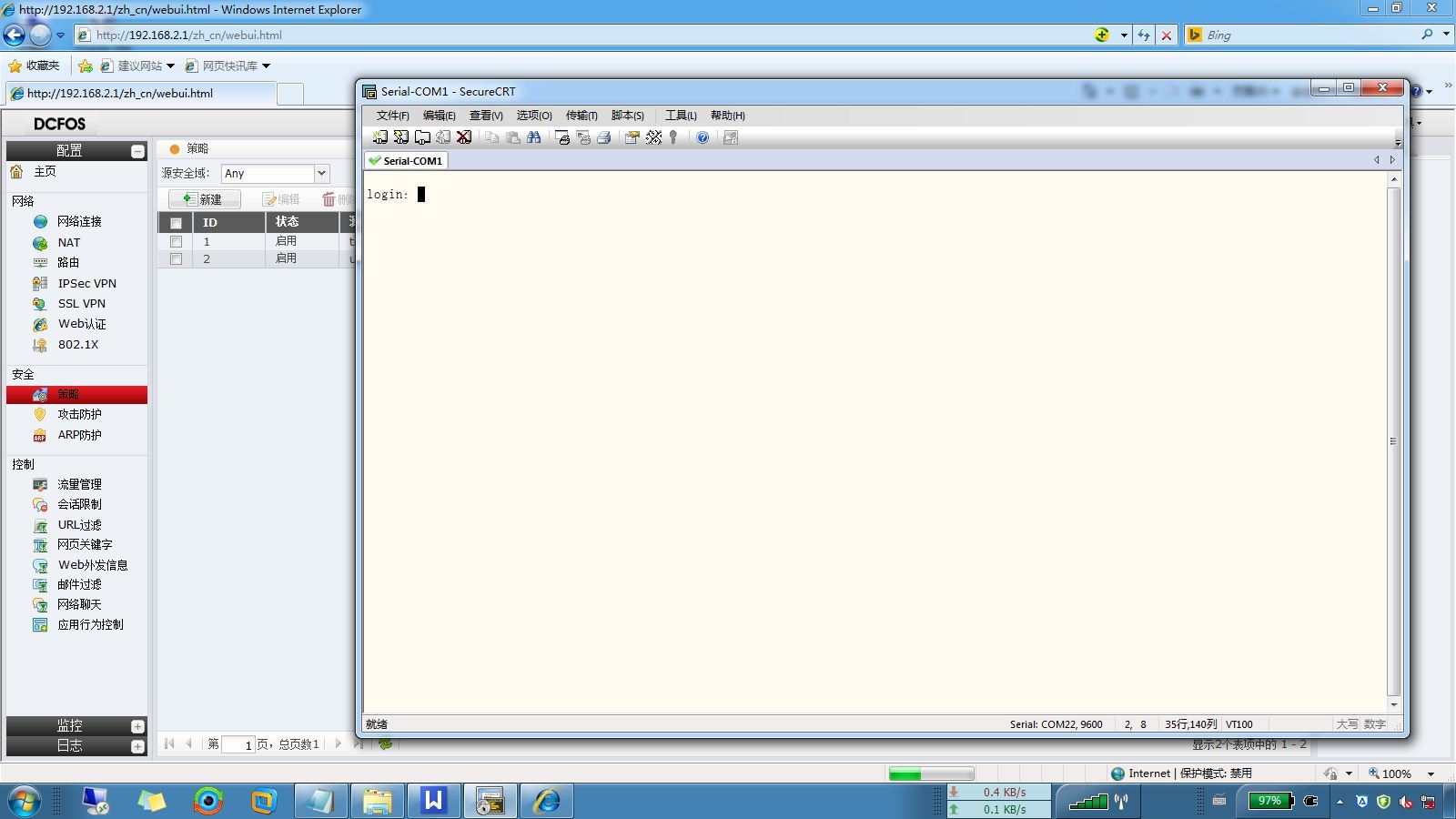Open 网页关键字 in the DCFOS sidebar
The width and height of the screenshot is (1456, 819).
click(x=85, y=544)
